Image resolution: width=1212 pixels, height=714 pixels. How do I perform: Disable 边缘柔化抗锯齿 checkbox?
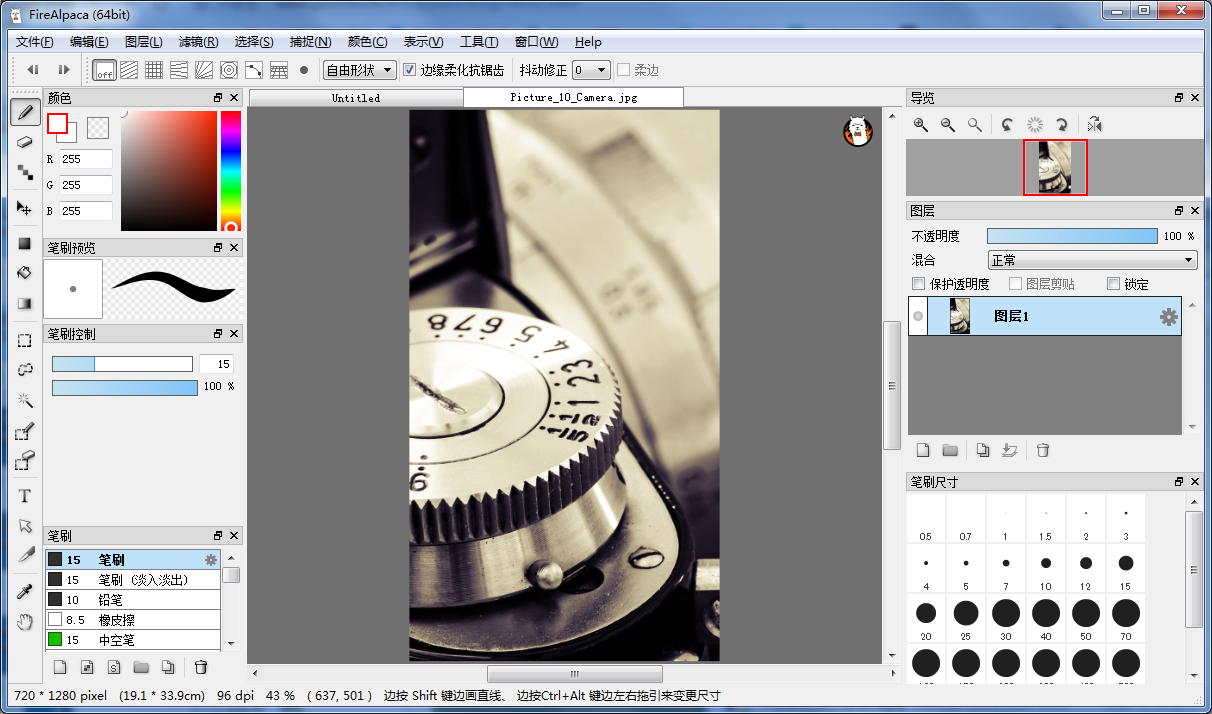(x=409, y=70)
